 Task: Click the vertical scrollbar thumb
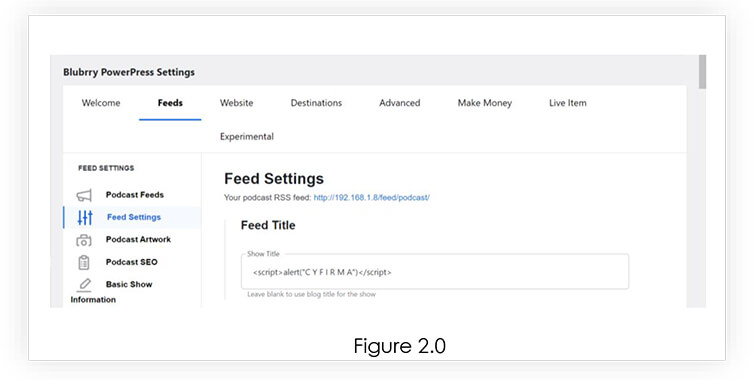[x=703, y=72]
